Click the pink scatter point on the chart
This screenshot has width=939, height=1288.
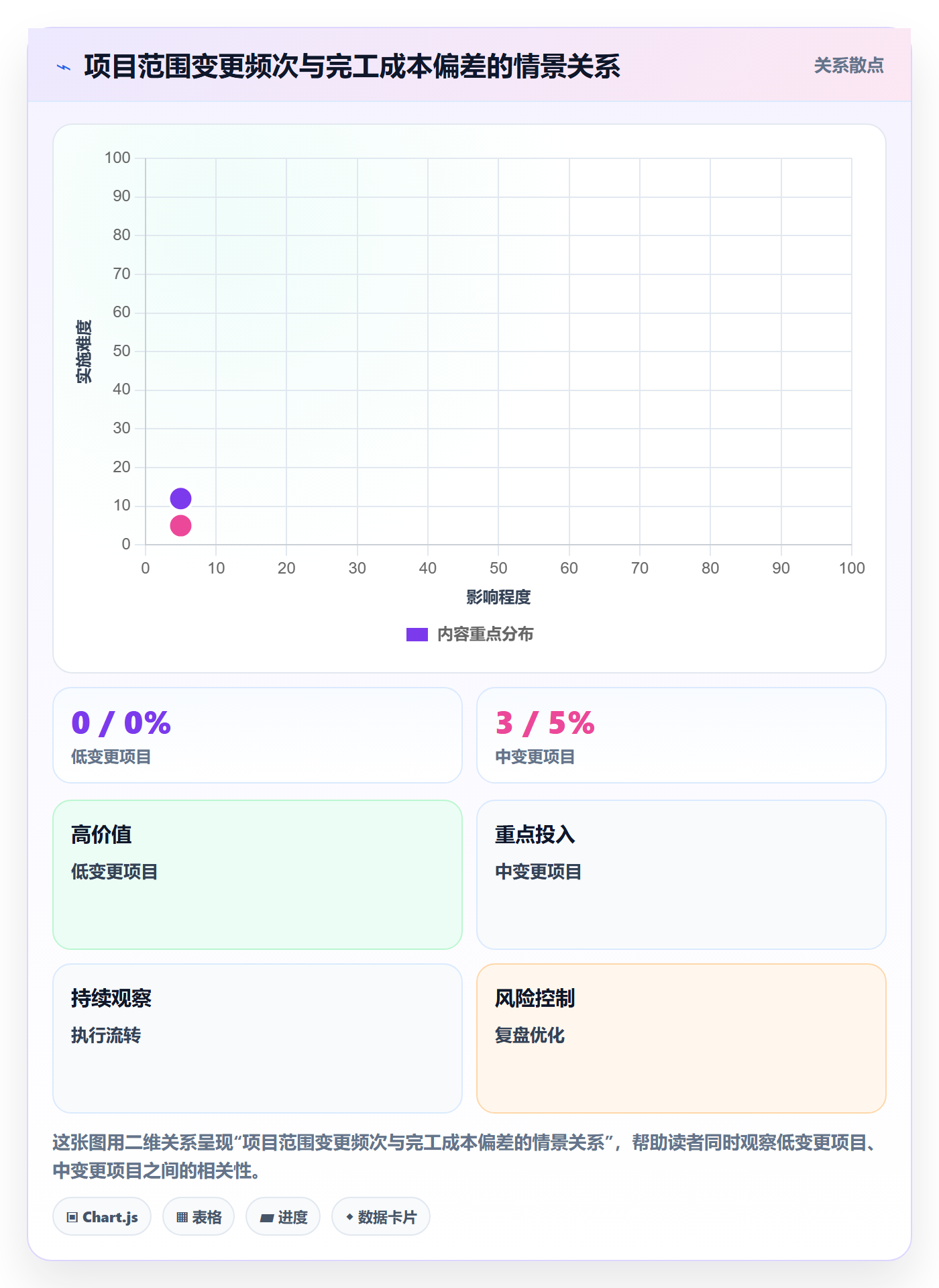tap(180, 525)
